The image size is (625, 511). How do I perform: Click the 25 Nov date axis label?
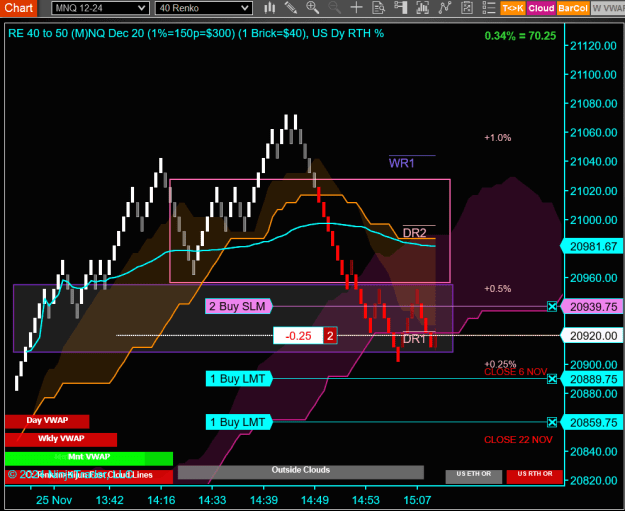pos(54,500)
